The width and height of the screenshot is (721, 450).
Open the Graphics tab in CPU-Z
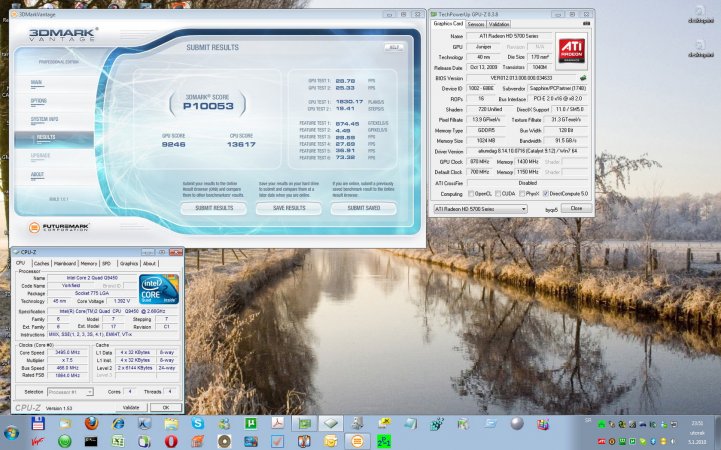point(129,263)
